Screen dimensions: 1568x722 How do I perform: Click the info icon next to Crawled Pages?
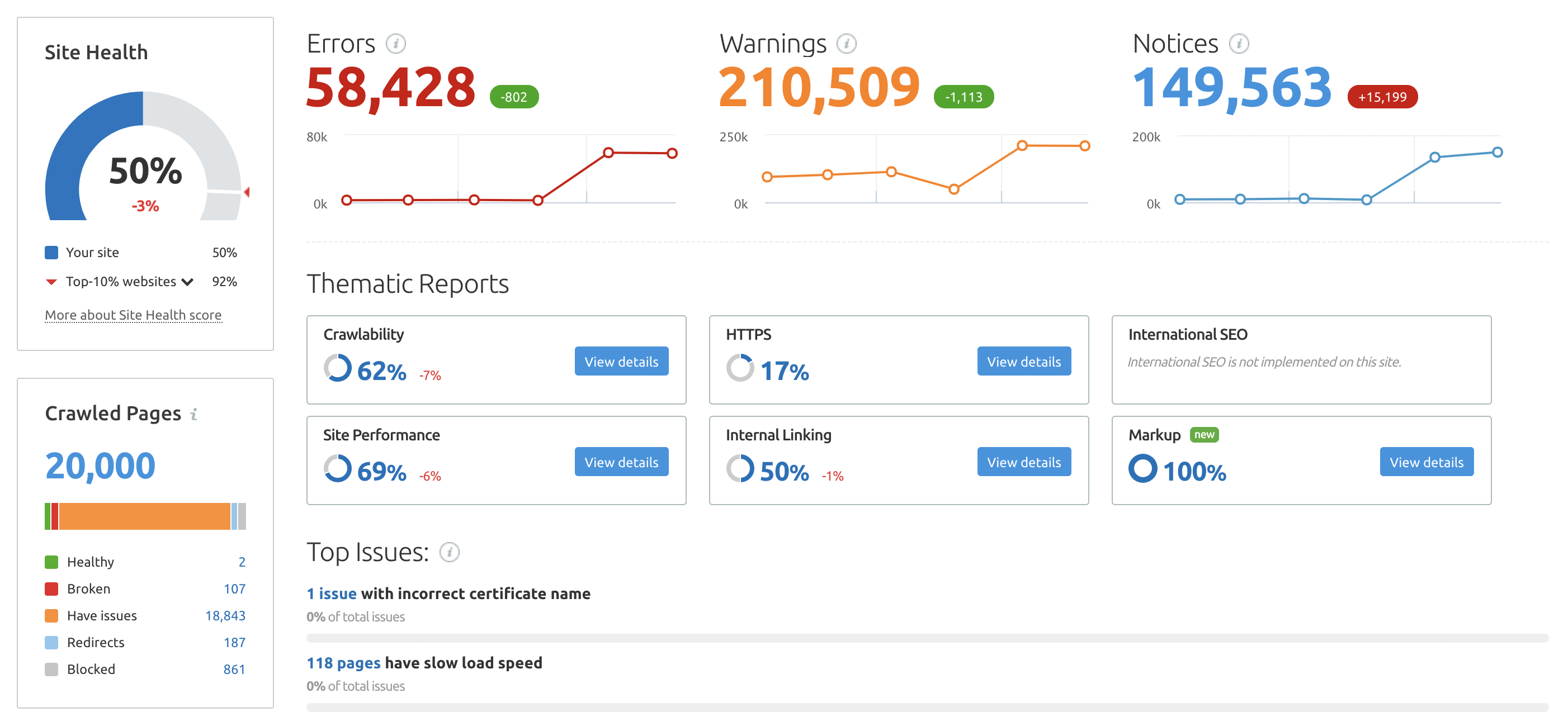193,414
